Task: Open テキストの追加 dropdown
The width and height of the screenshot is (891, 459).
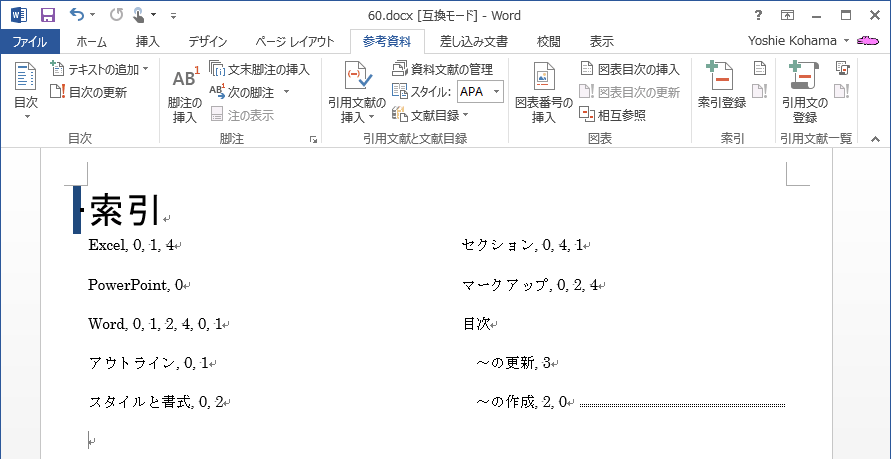Action: pos(100,69)
